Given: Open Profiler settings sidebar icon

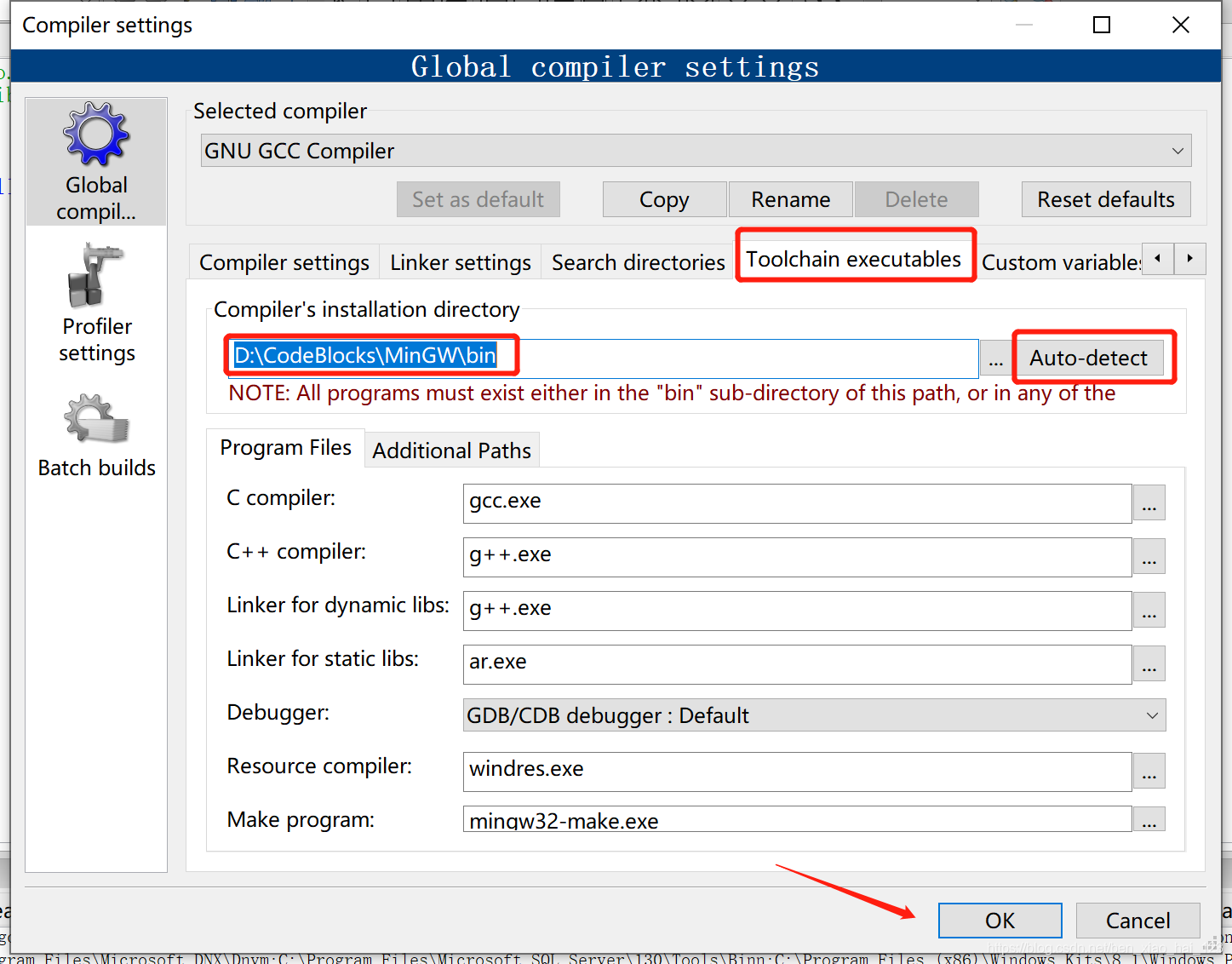Looking at the screenshot, I should pos(96,303).
